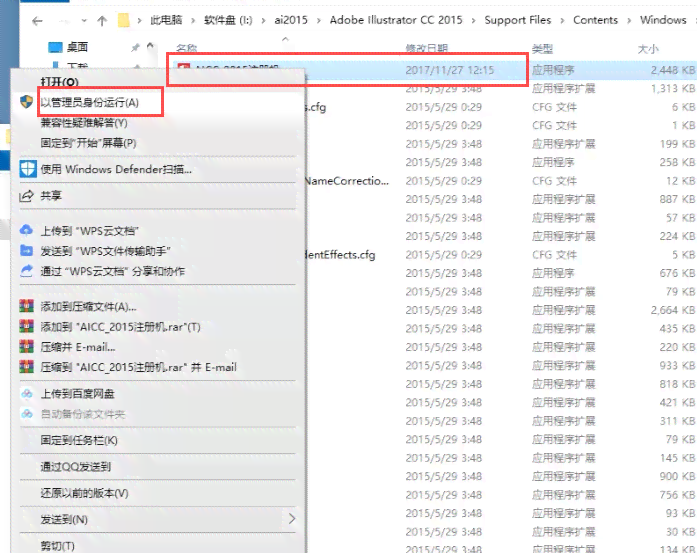Viewport: 697px width, 553px height.
Task: Click WPS file transfer folder icon
Action: click(x=26, y=251)
